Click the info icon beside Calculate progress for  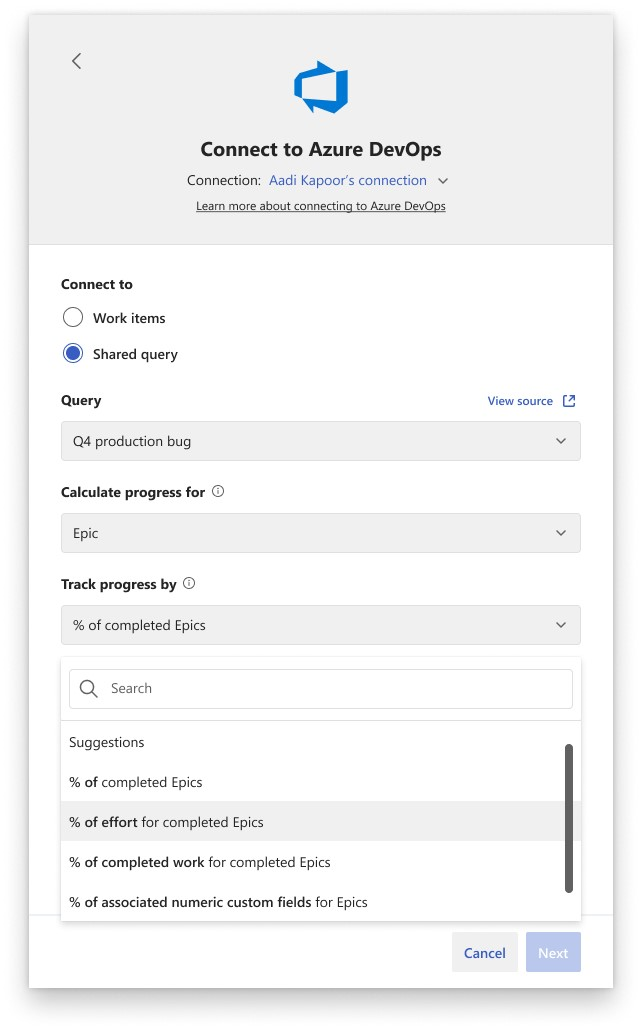point(218,491)
